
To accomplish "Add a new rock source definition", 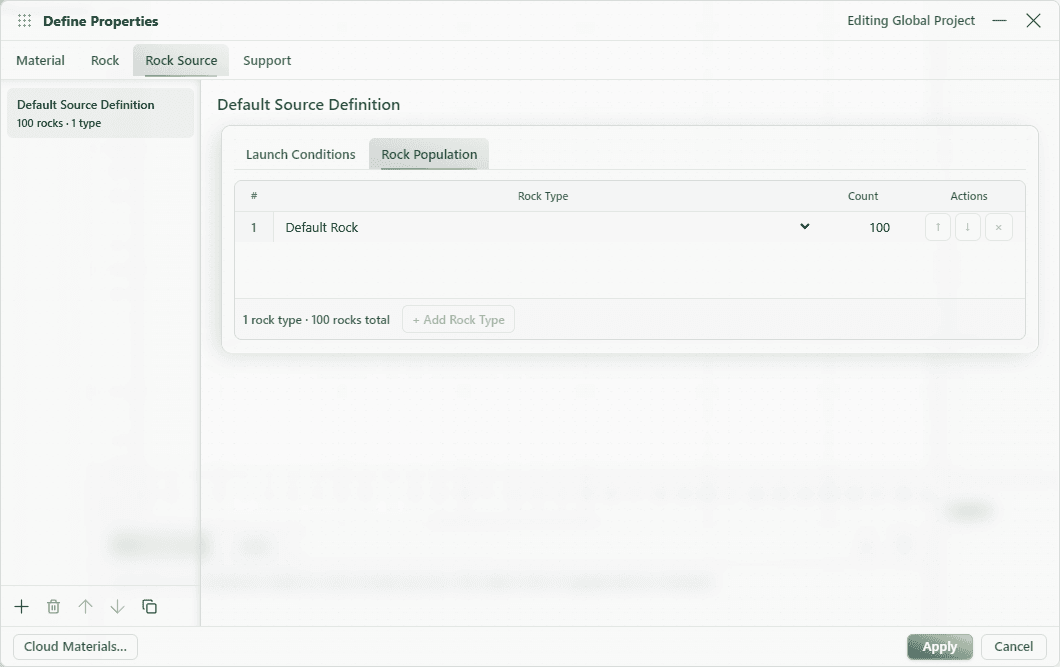I will 22,607.
